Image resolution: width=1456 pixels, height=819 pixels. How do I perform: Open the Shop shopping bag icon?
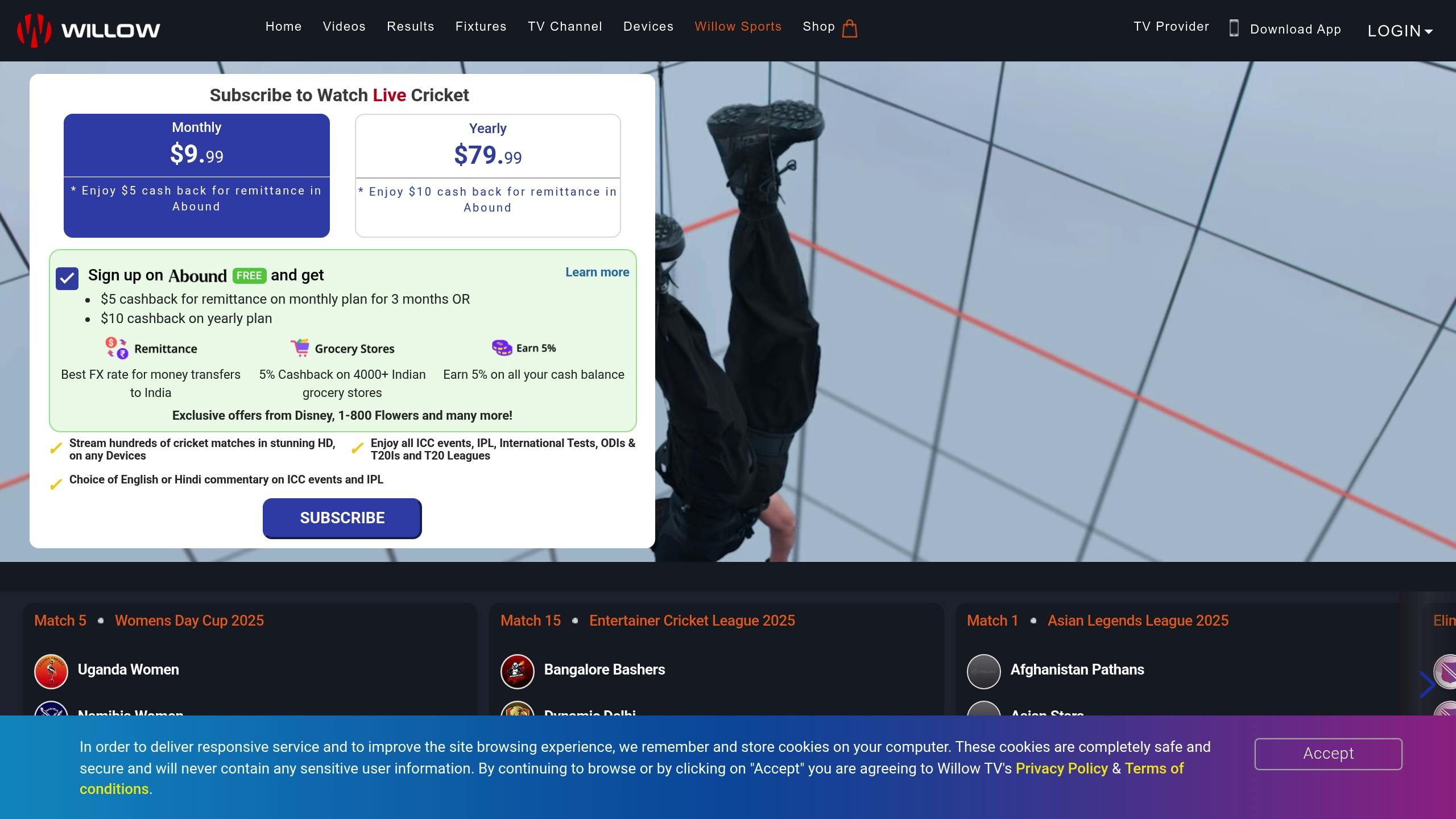click(x=849, y=28)
